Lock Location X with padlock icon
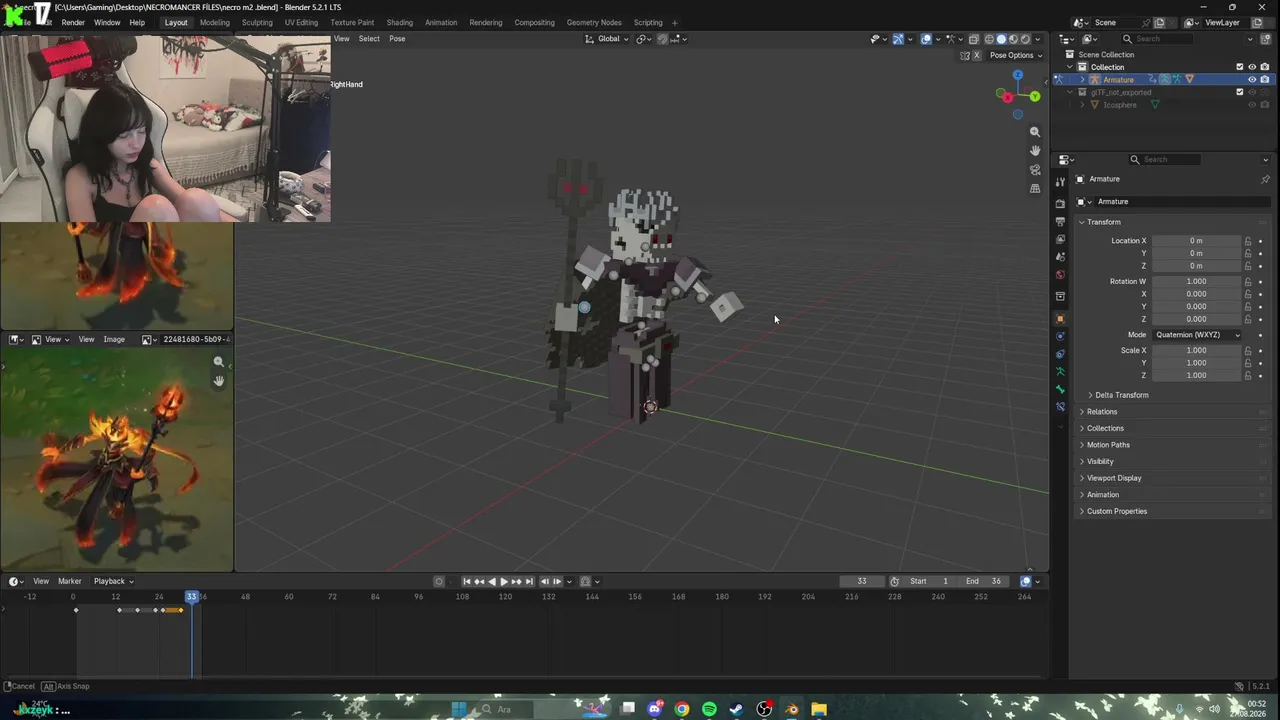Viewport: 1280px width, 720px height. pyautogui.click(x=1248, y=241)
